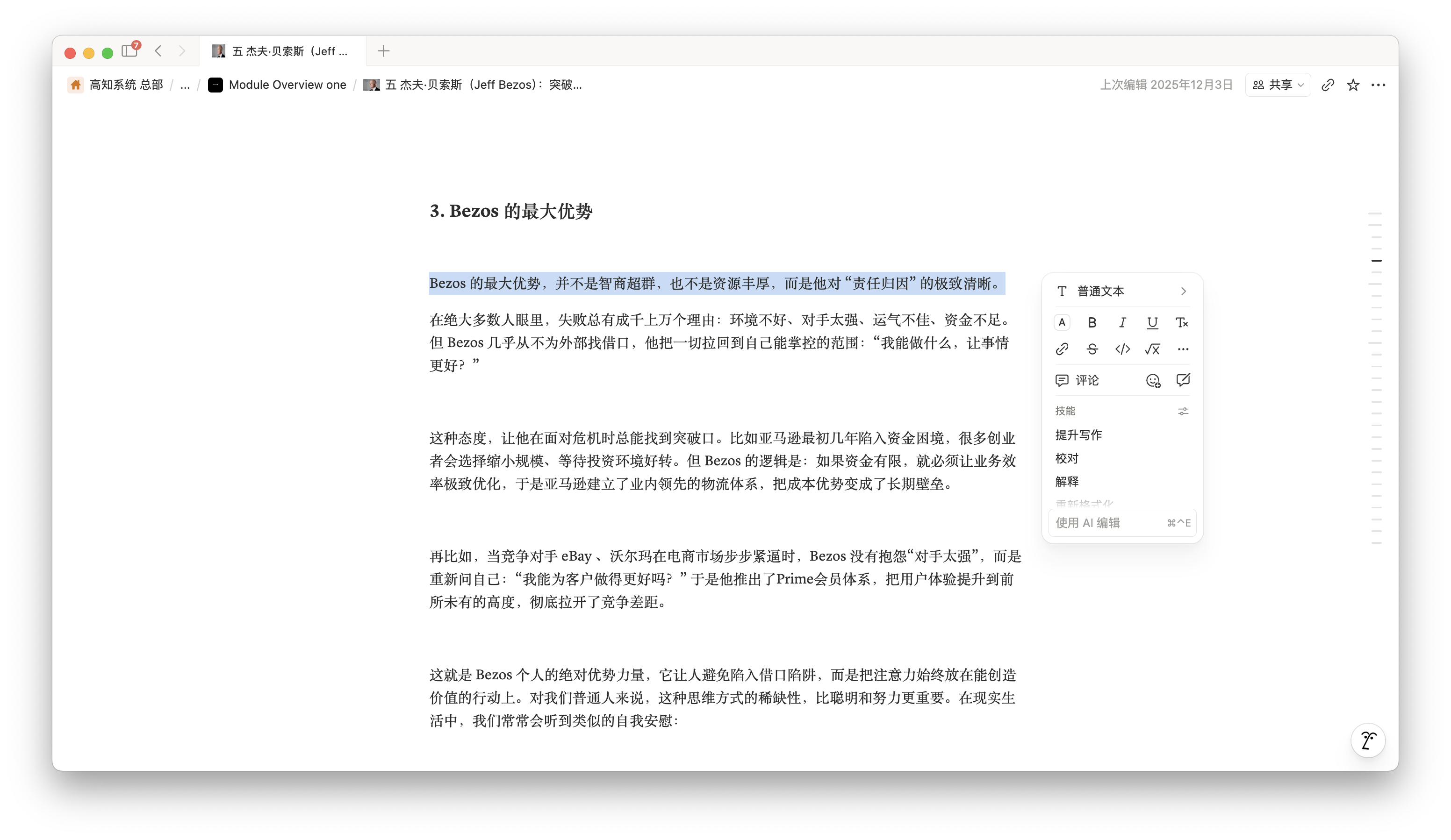Add an emoji reaction to selection
Viewport: 1451px width, 840px height.
(x=1153, y=380)
